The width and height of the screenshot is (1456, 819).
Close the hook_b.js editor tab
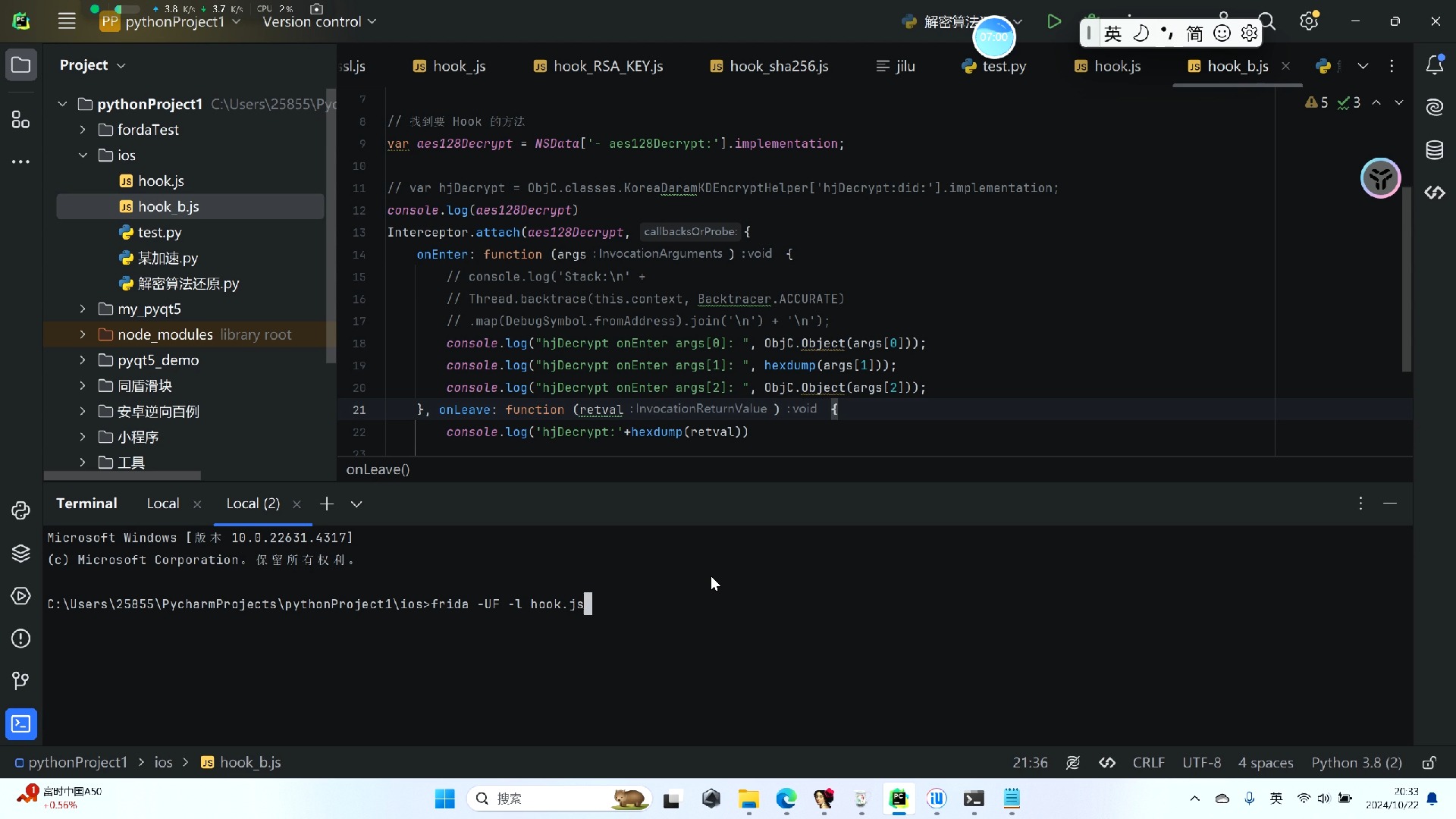pos(1285,66)
